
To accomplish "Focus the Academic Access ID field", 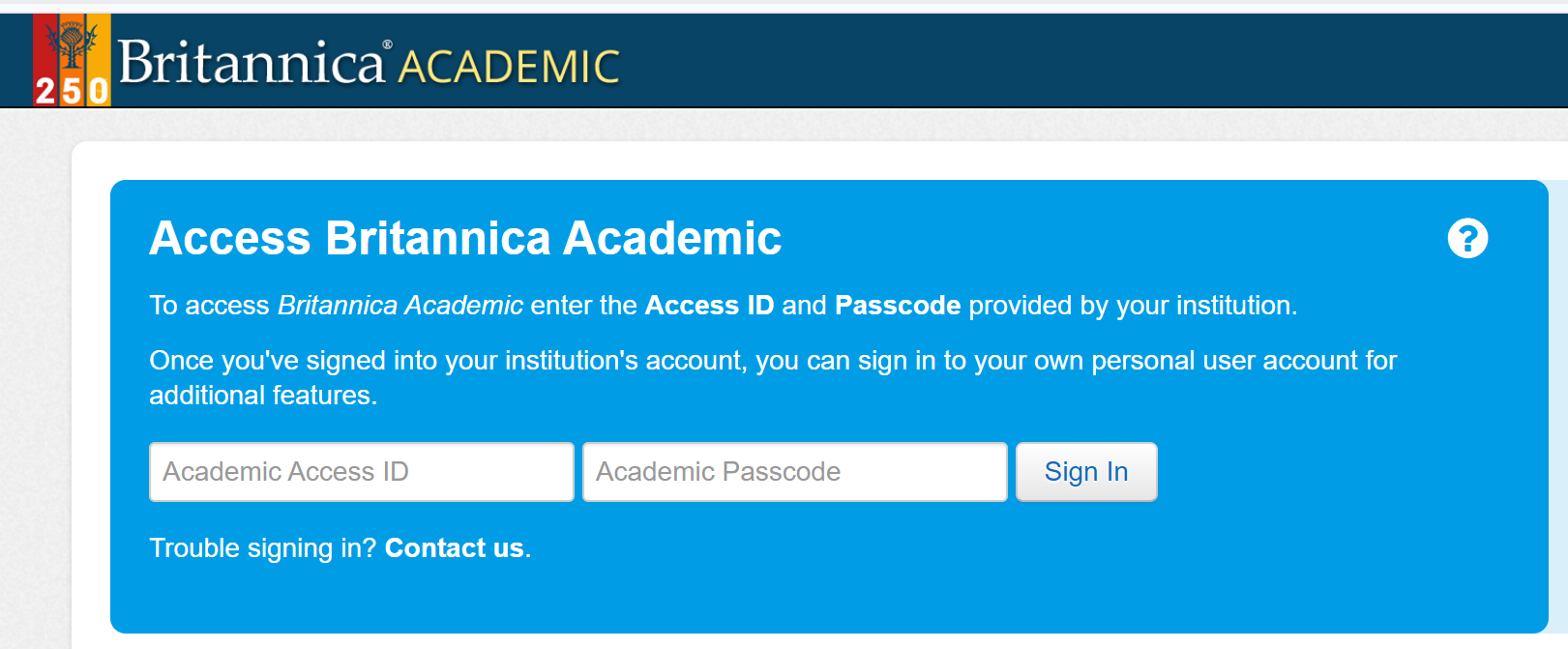I will [x=362, y=472].
